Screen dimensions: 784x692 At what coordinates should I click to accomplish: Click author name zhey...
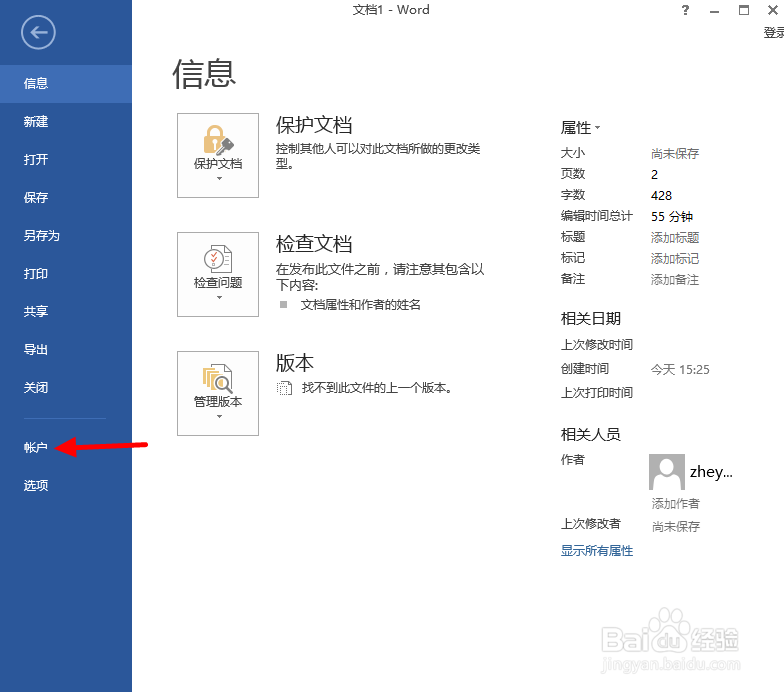point(711,472)
